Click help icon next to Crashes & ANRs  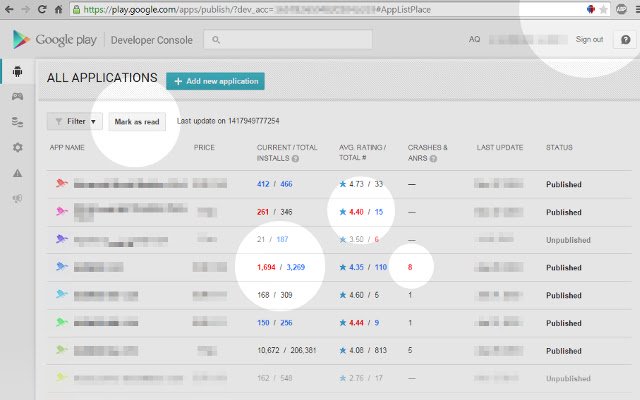tap(433, 158)
